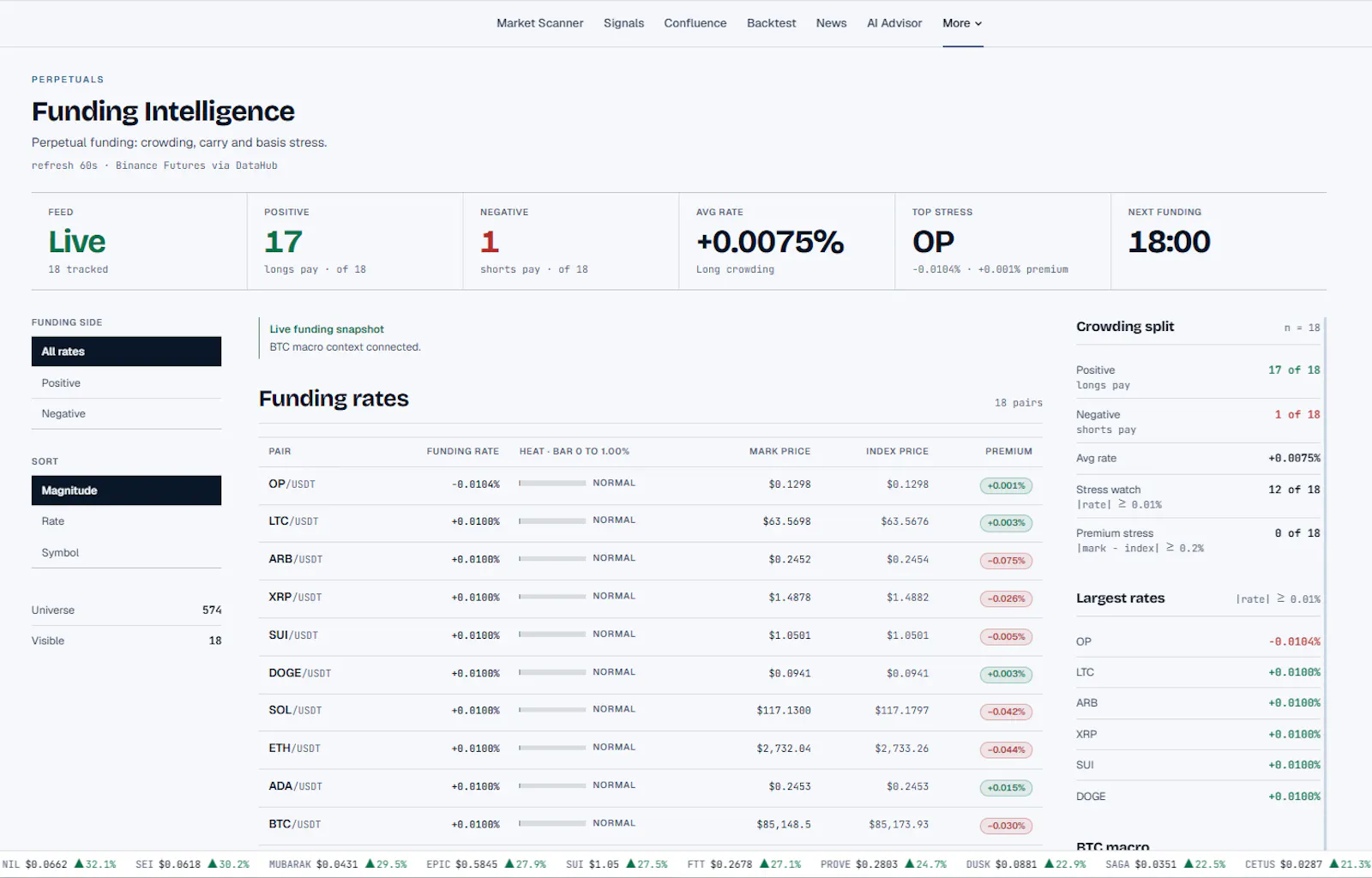Switch to Confluence page
This screenshot has height=878, width=1372.
click(695, 23)
